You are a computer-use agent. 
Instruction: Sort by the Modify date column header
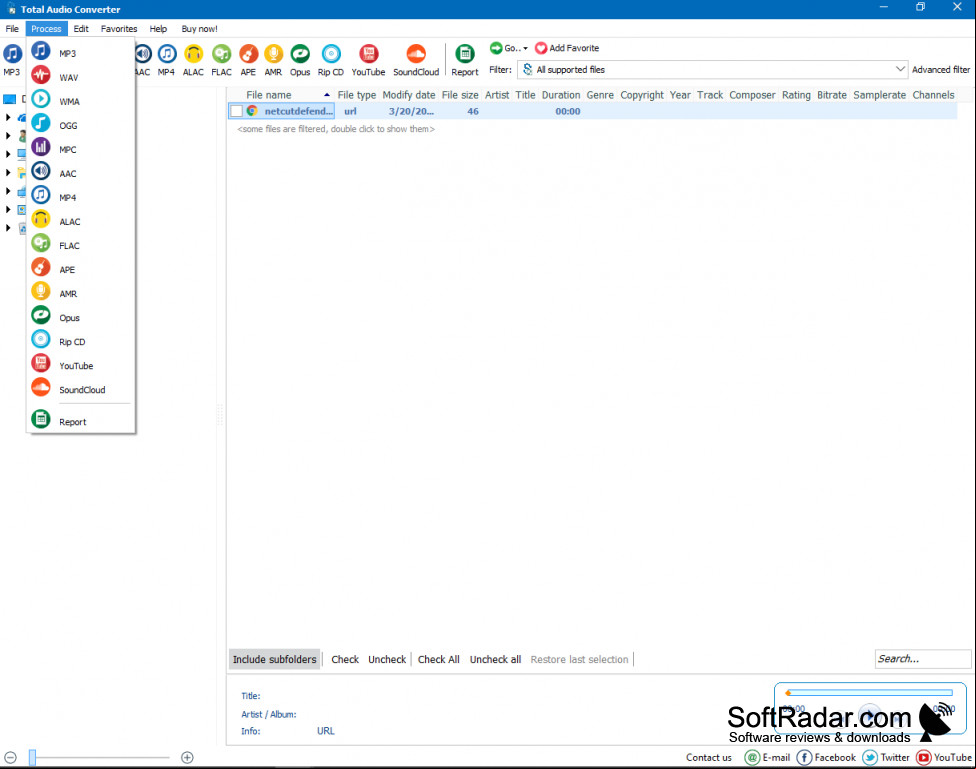pos(408,95)
